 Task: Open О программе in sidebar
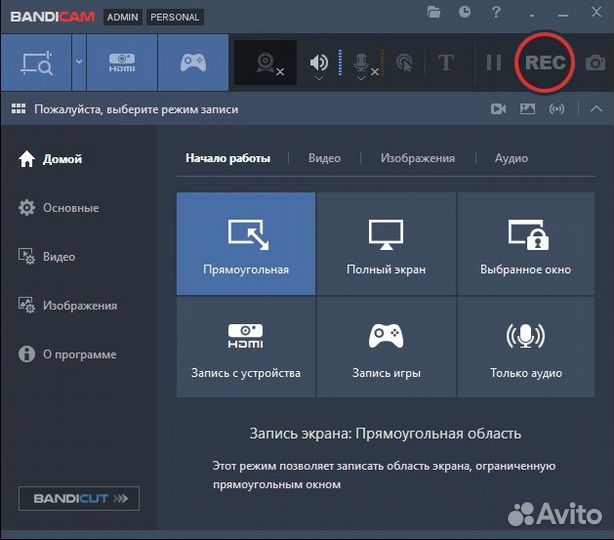pyautogui.click(x=67, y=354)
